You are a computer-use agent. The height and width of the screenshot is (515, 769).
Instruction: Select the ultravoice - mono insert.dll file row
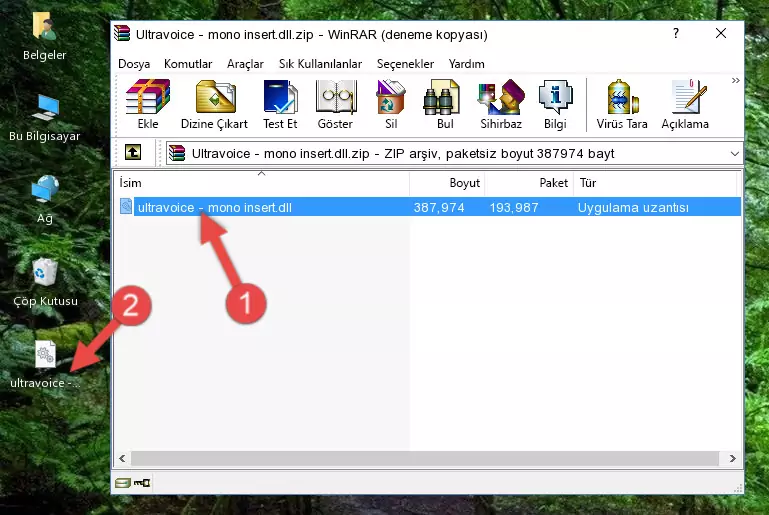click(429, 207)
